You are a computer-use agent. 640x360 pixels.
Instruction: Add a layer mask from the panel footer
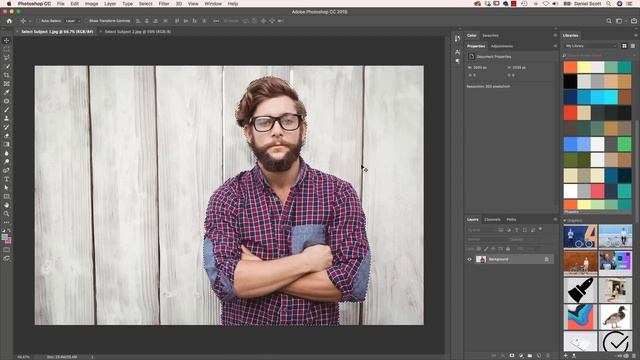[512, 356]
